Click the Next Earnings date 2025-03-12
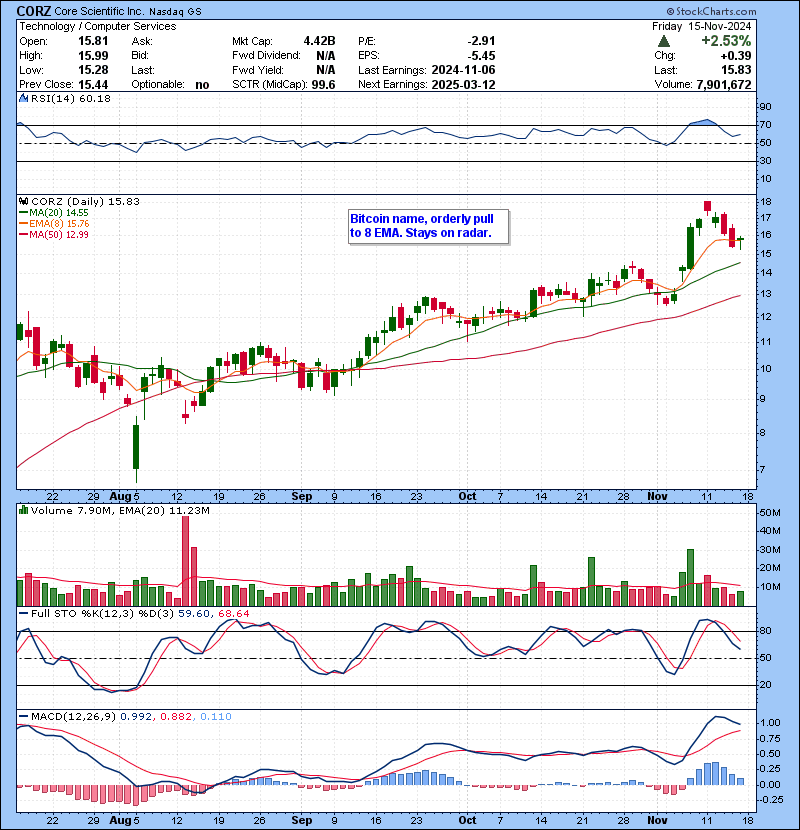The image size is (800, 830). [x=463, y=85]
